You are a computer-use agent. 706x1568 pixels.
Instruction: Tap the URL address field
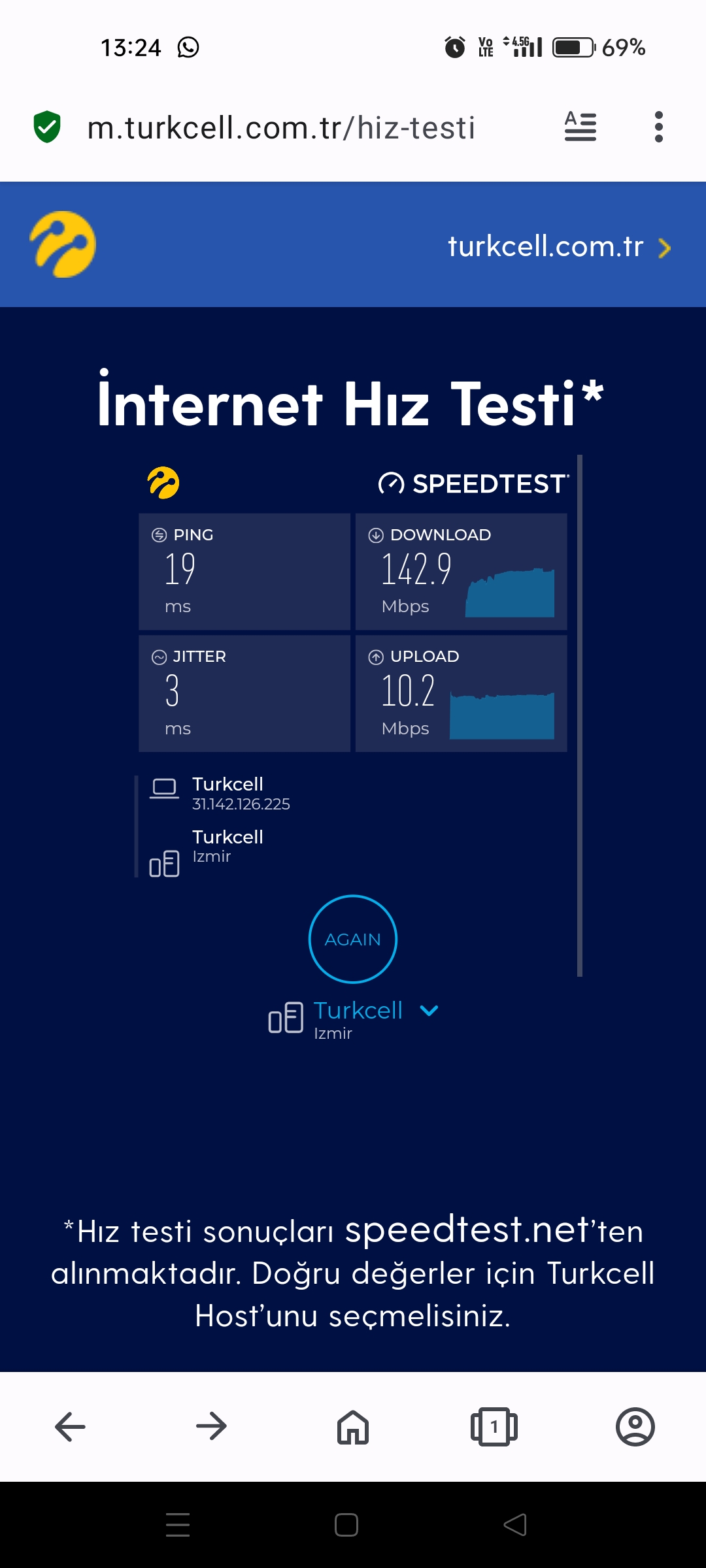281,127
